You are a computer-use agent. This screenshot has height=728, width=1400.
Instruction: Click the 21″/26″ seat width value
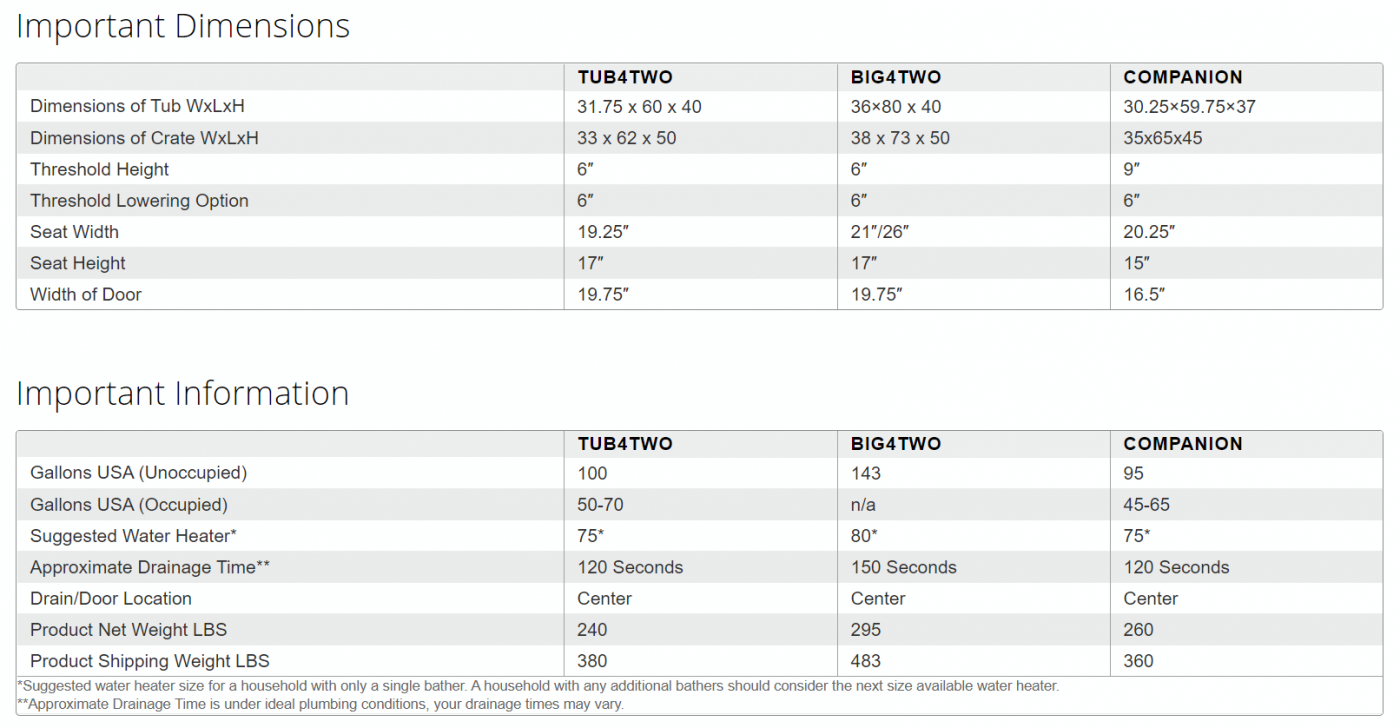click(880, 232)
